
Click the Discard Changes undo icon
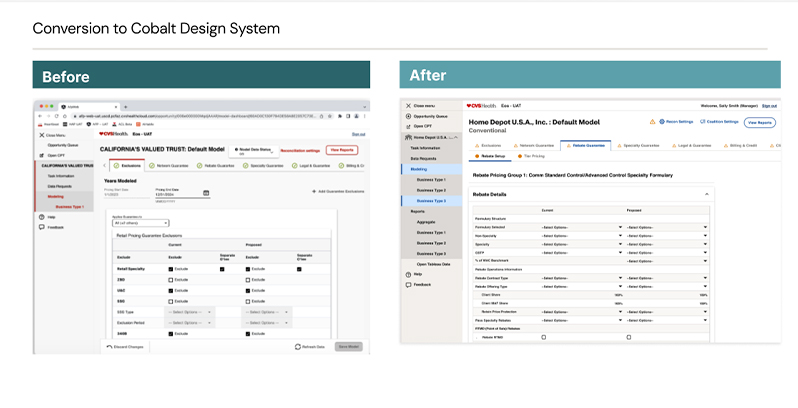coord(109,347)
